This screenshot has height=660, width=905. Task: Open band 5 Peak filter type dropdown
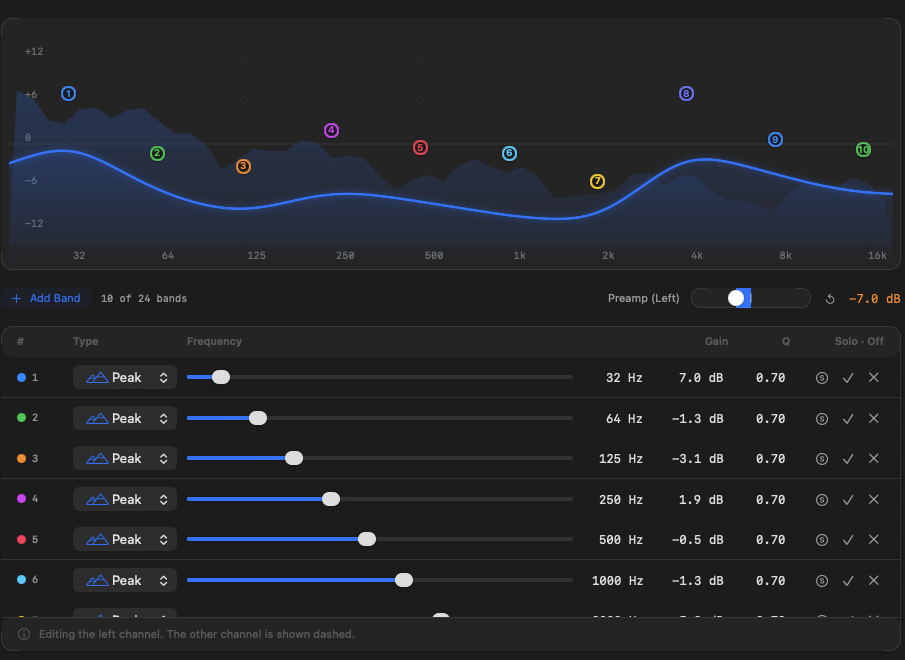125,539
